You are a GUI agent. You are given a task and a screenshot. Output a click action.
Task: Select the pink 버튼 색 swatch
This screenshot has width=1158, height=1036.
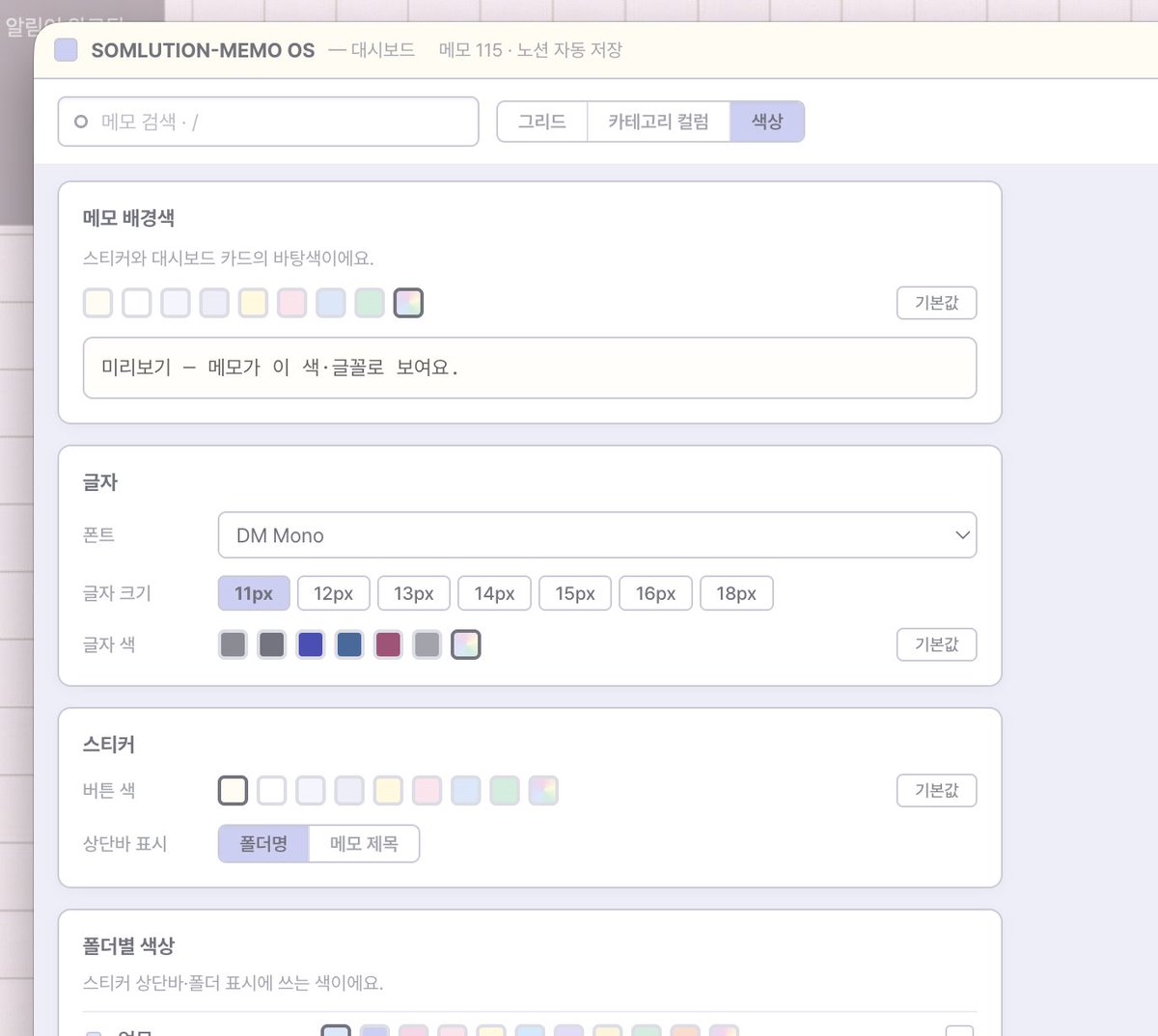tap(427, 791)
